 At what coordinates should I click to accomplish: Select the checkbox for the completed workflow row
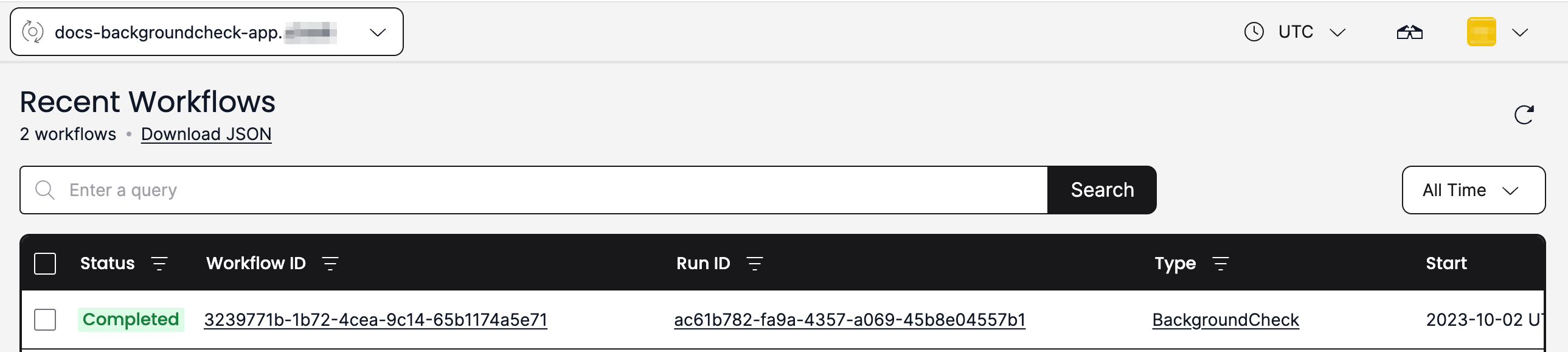(45, 319)
